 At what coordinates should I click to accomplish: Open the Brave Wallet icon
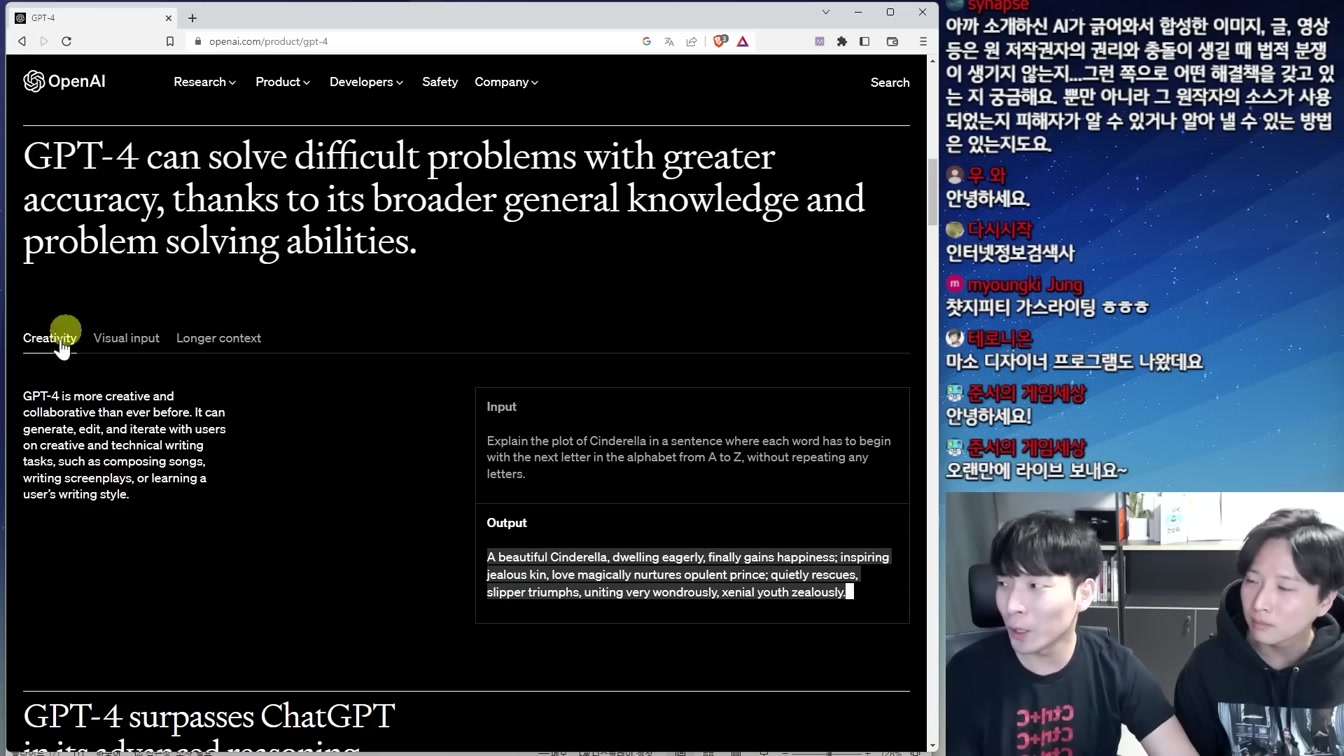(893, 42)
